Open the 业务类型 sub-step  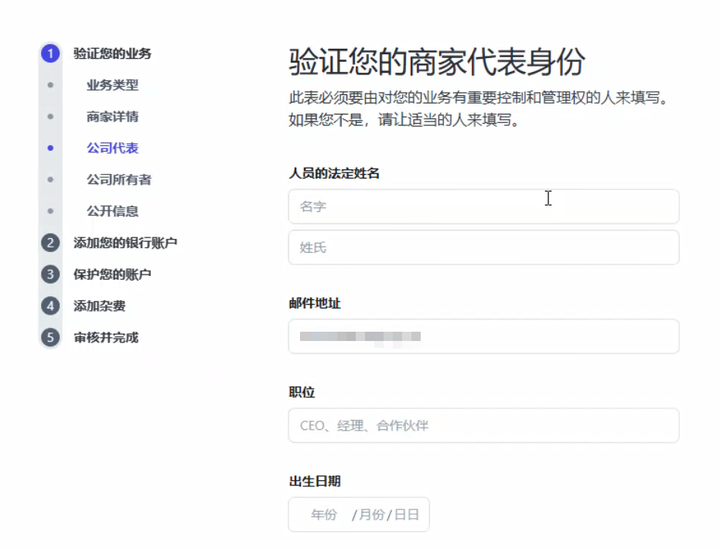click(112, 85)
